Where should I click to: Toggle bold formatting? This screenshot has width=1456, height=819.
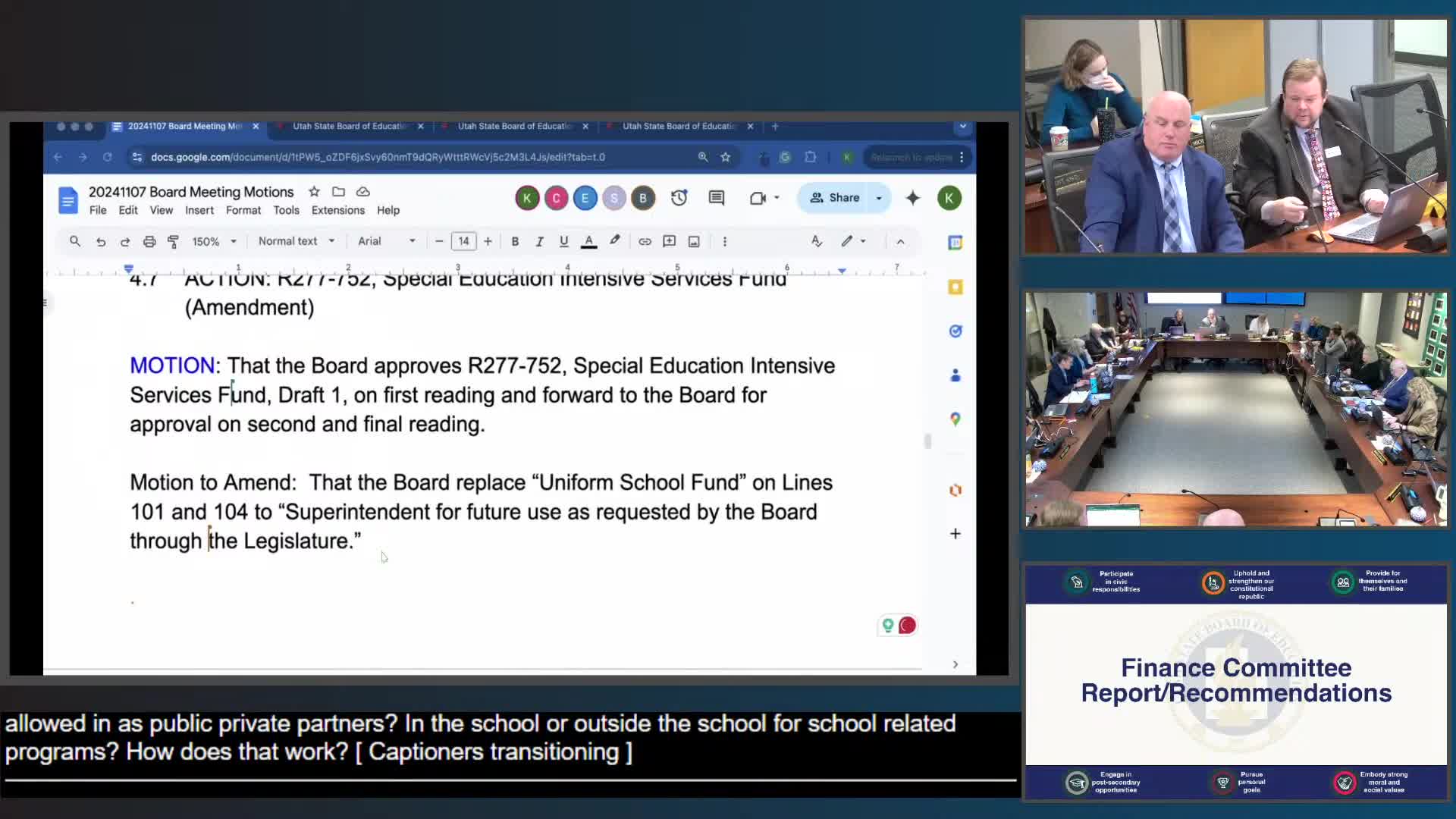(x=515, y=241)
